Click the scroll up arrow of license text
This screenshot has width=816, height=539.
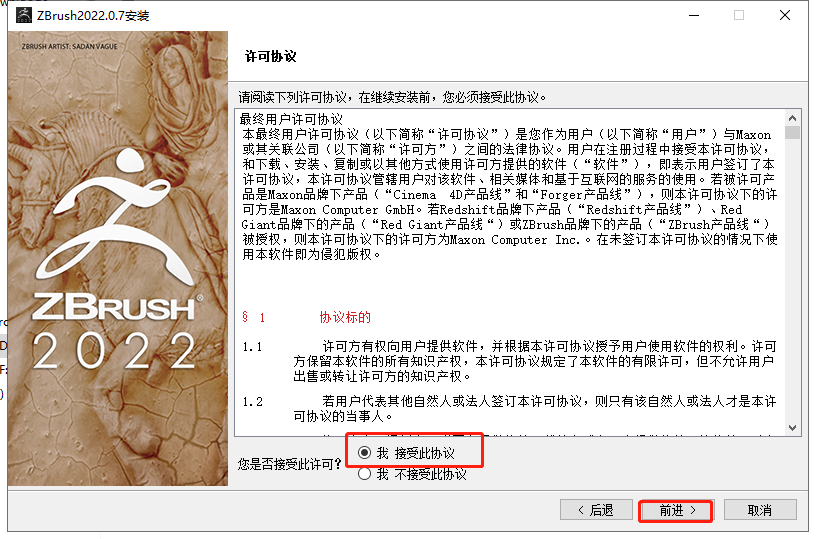[792, 118]
